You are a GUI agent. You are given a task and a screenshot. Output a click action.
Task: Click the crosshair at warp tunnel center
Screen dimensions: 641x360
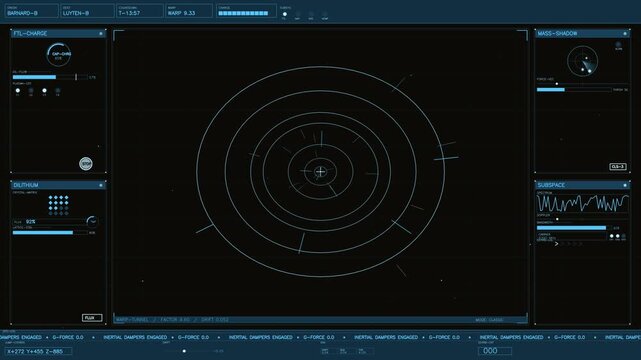(320, 172)
